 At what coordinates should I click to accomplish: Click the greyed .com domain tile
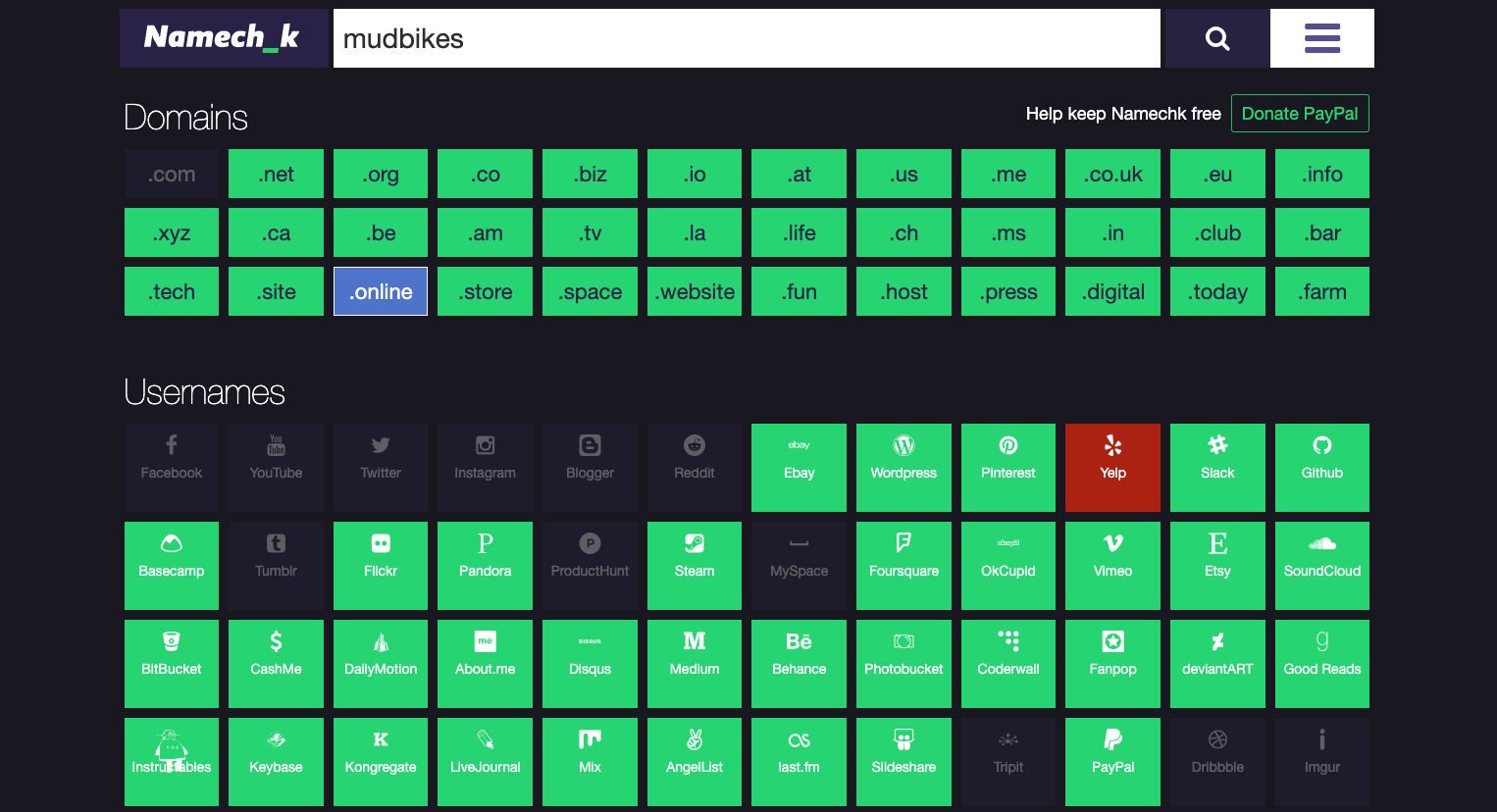point(172,174)
